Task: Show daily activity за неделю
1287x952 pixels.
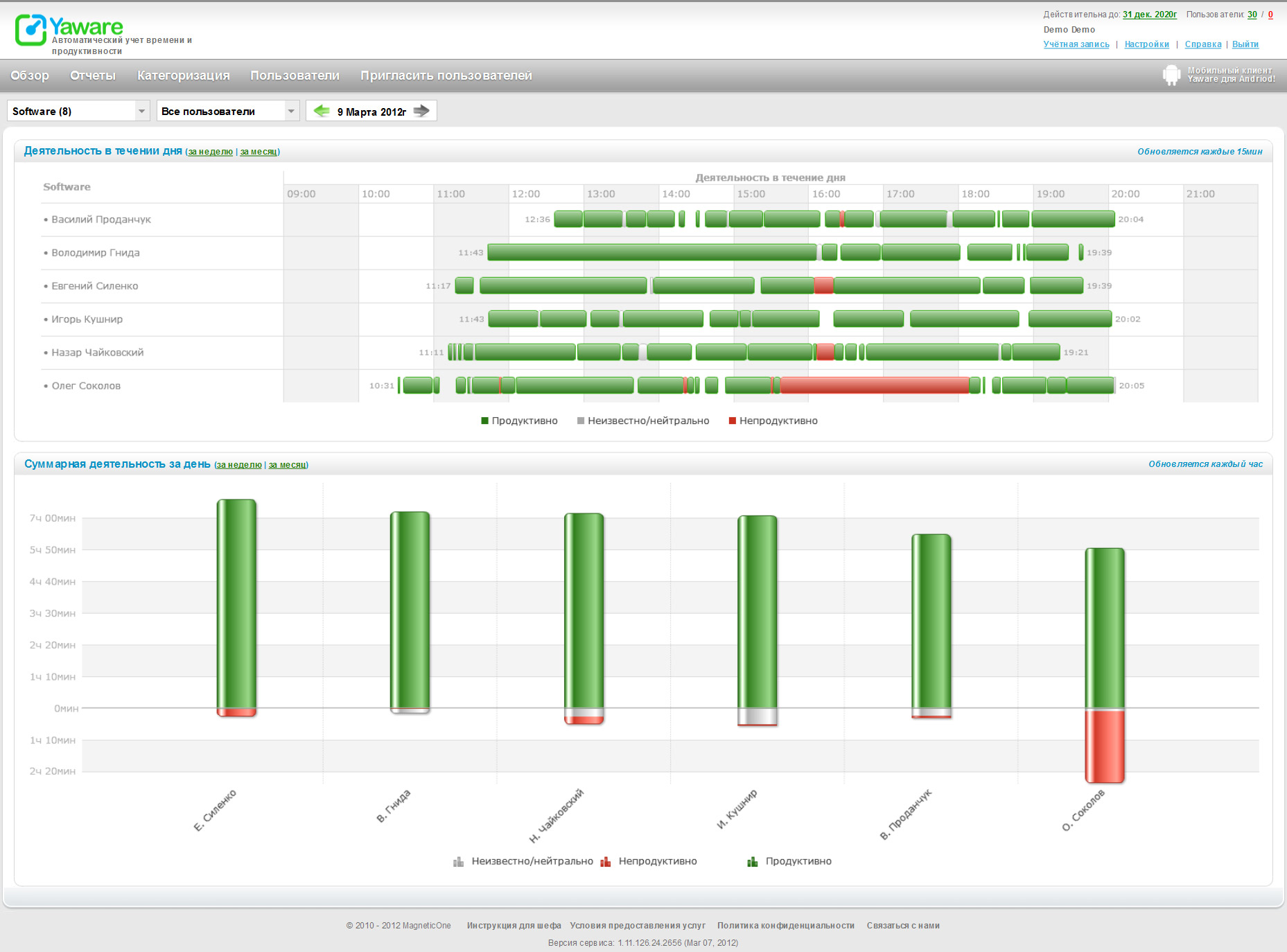Action: [211, 152]
